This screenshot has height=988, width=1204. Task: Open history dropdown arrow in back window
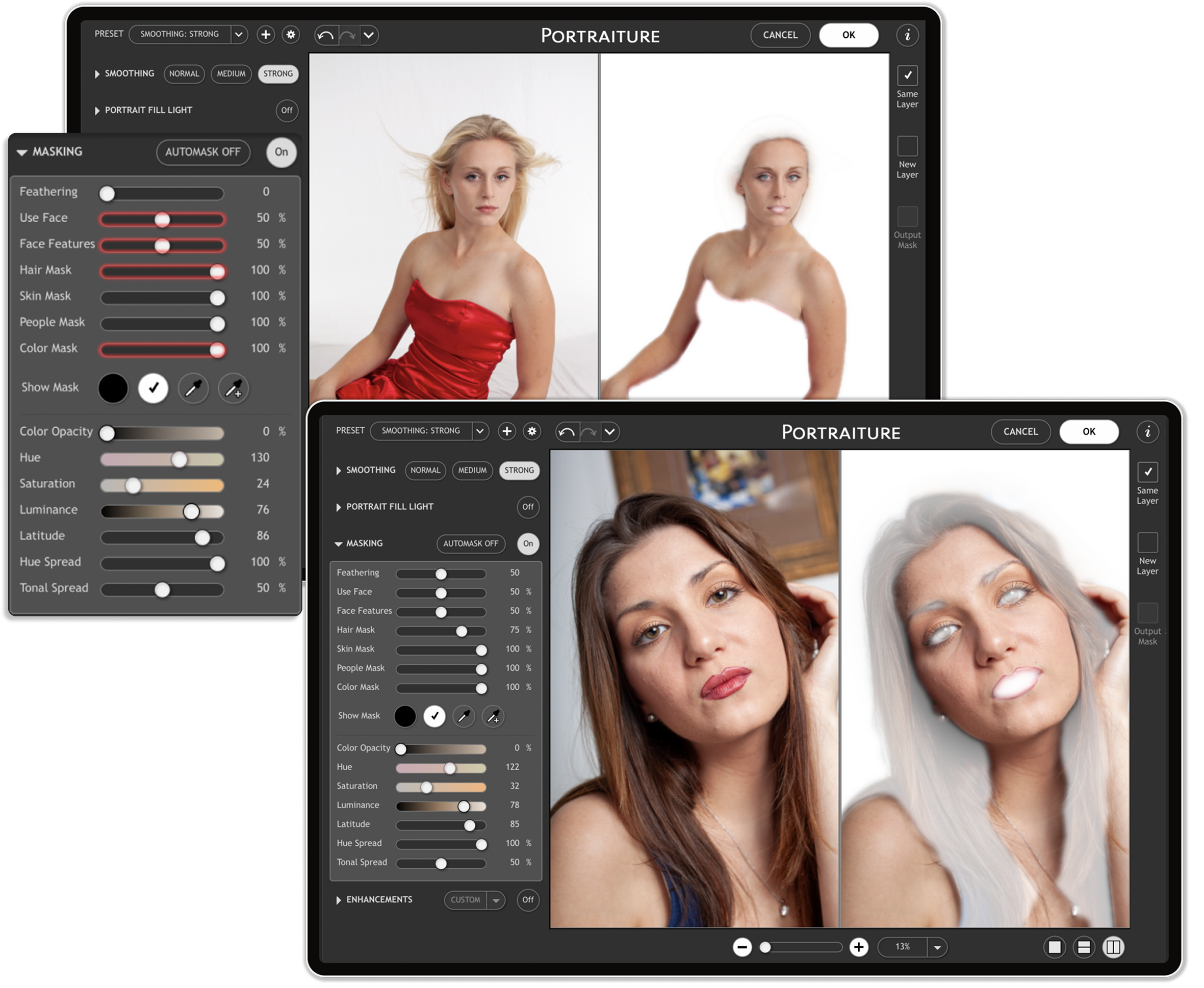(x=369, y=35)
